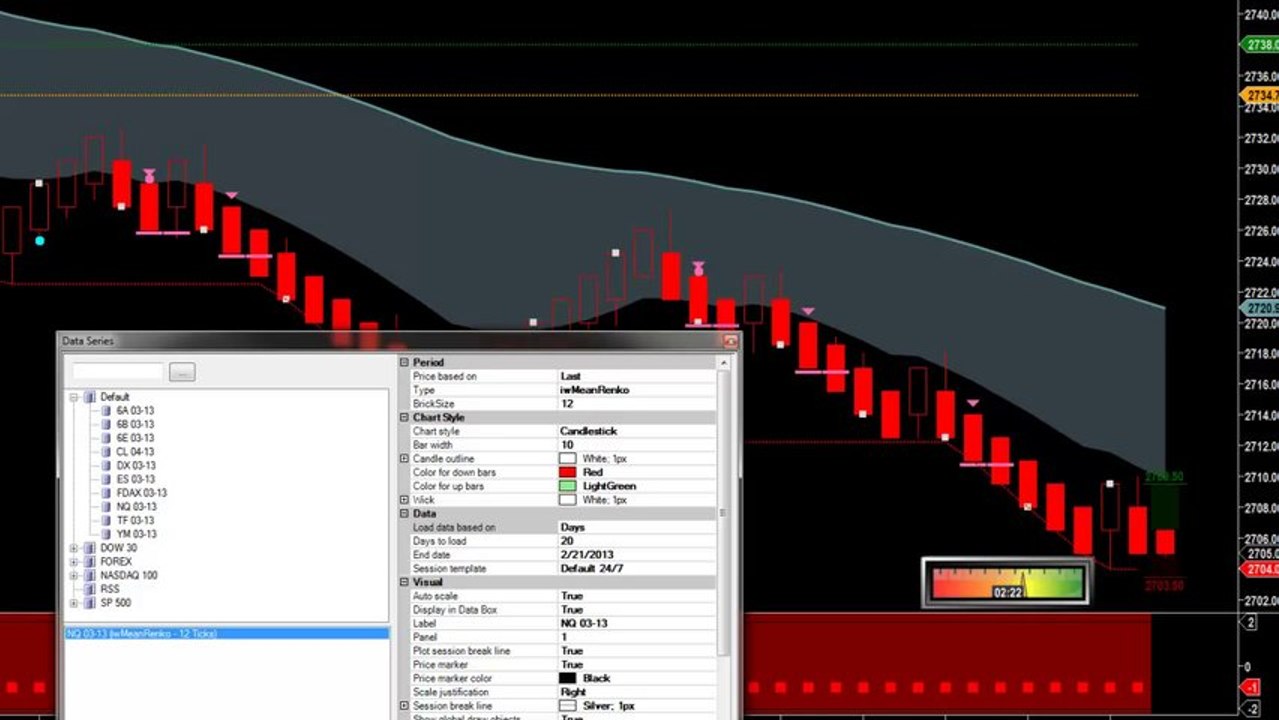Collapse the Period property section

[x=405, y=362]
